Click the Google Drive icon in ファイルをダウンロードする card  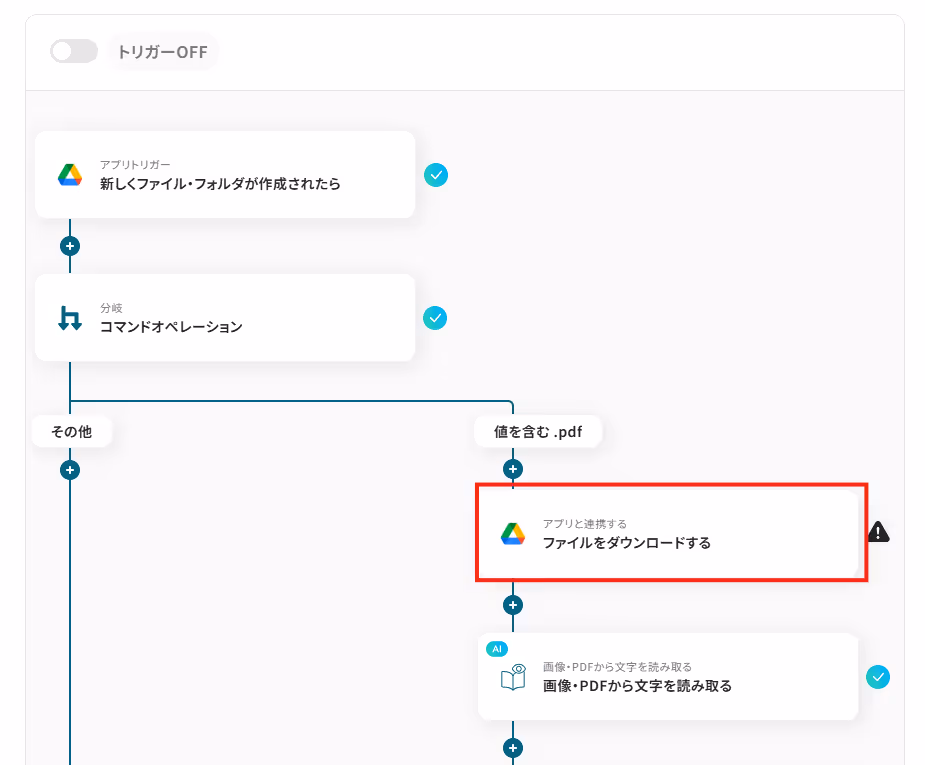click(513, 534)
